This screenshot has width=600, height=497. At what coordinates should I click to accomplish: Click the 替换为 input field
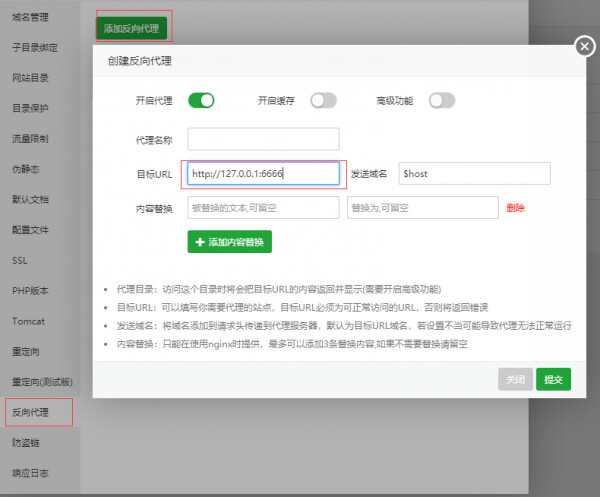[422, 207]
